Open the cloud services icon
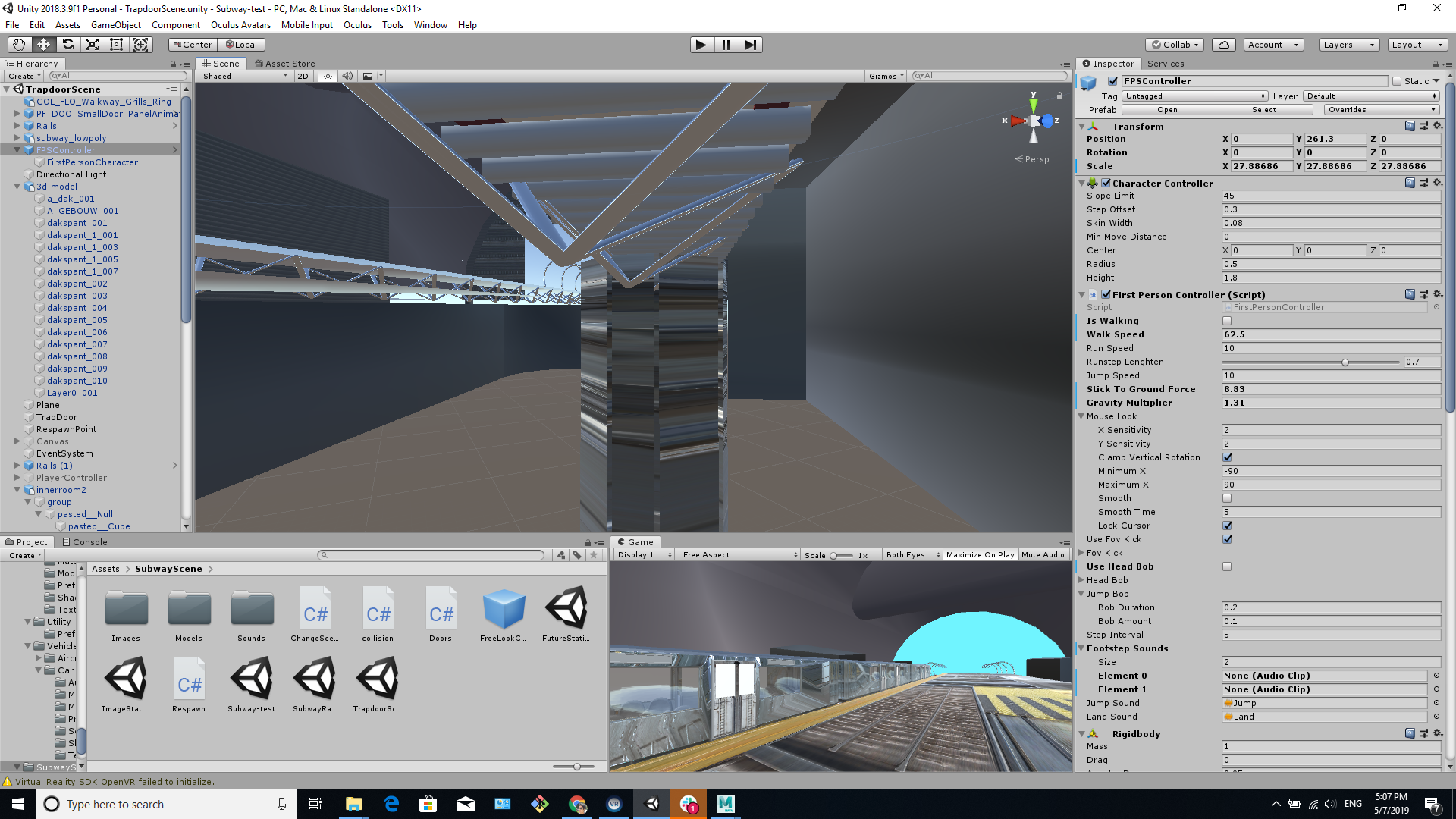The image size is (1456, 819). (1223, 45)
